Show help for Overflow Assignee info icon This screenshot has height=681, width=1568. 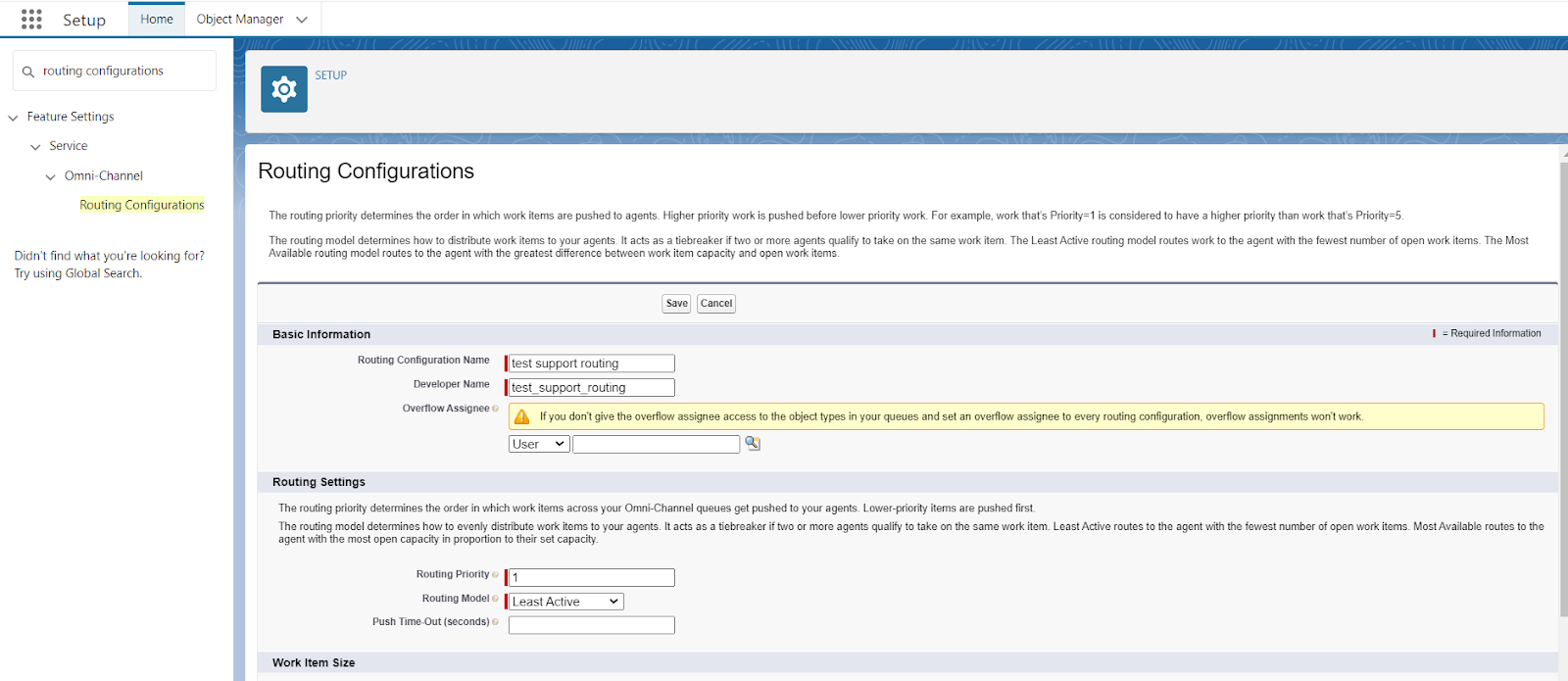[495, 409]
